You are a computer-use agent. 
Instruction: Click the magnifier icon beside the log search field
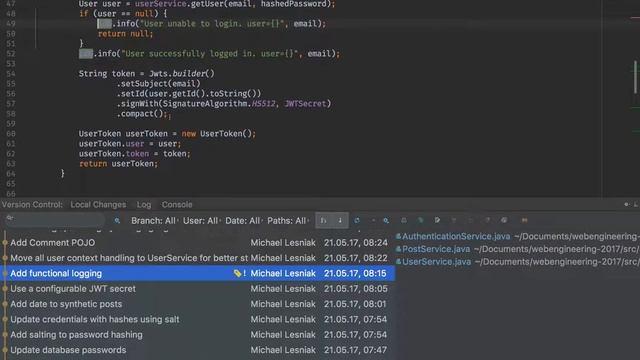(x=117, y=220)
